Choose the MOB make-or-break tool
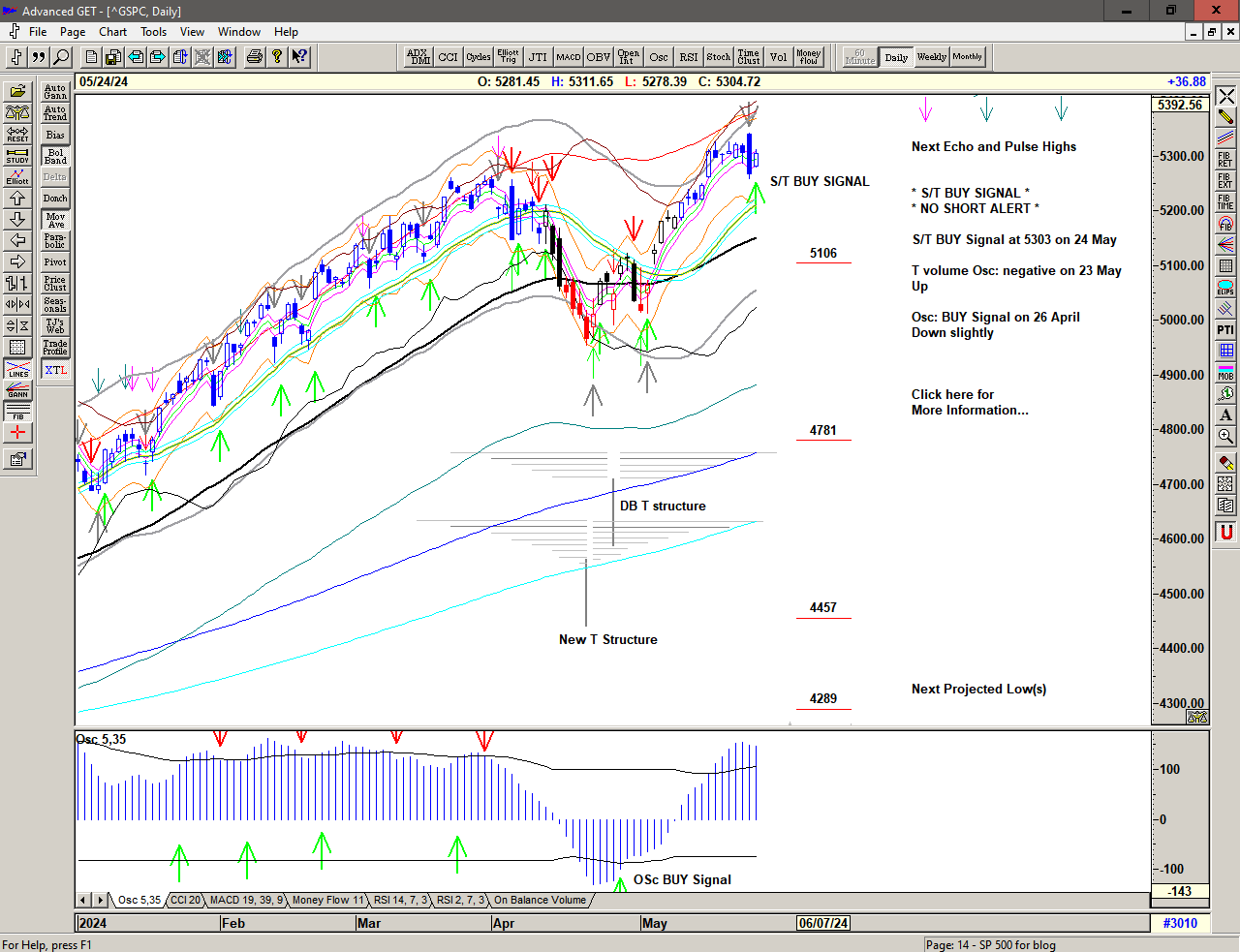 (x=1225, y=373)
